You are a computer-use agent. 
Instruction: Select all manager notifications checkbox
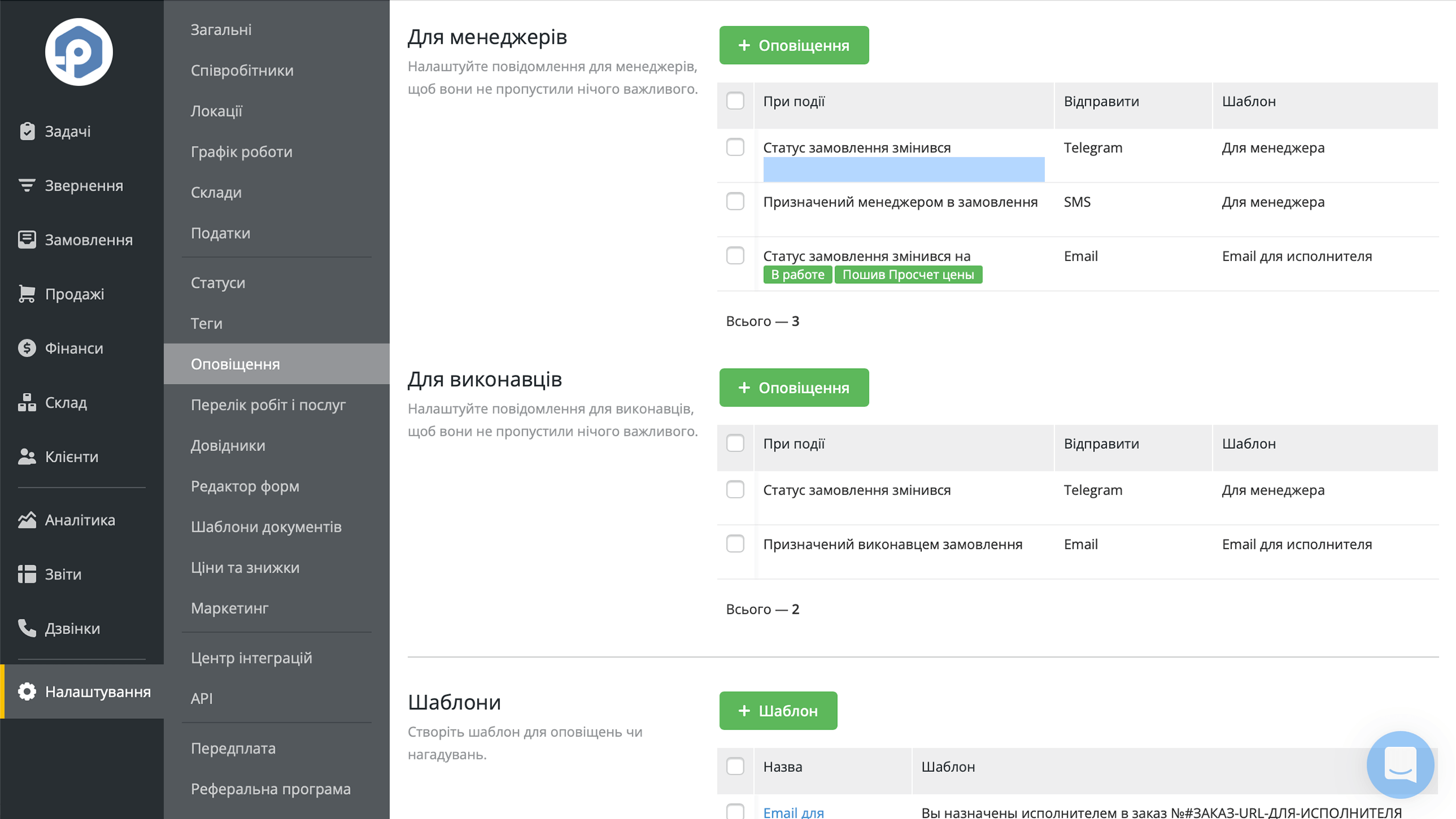tap(735, 101)
